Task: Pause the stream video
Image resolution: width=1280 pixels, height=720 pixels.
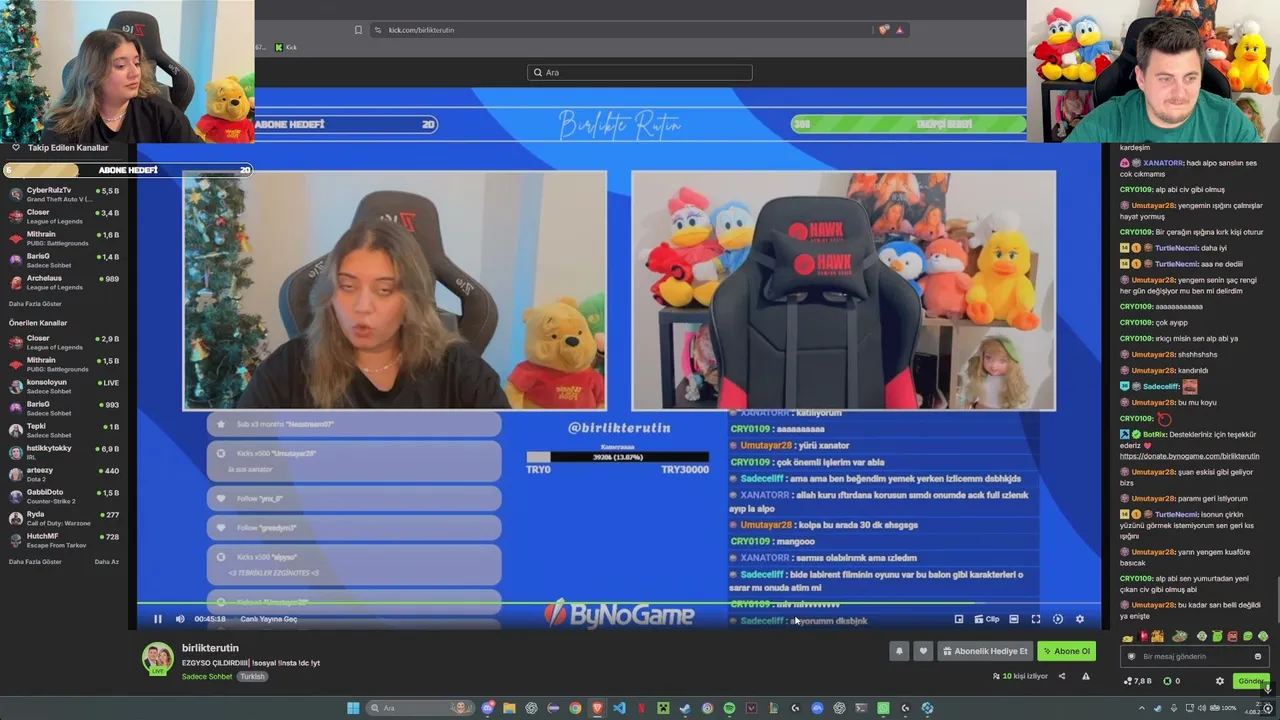Action: 157,619
